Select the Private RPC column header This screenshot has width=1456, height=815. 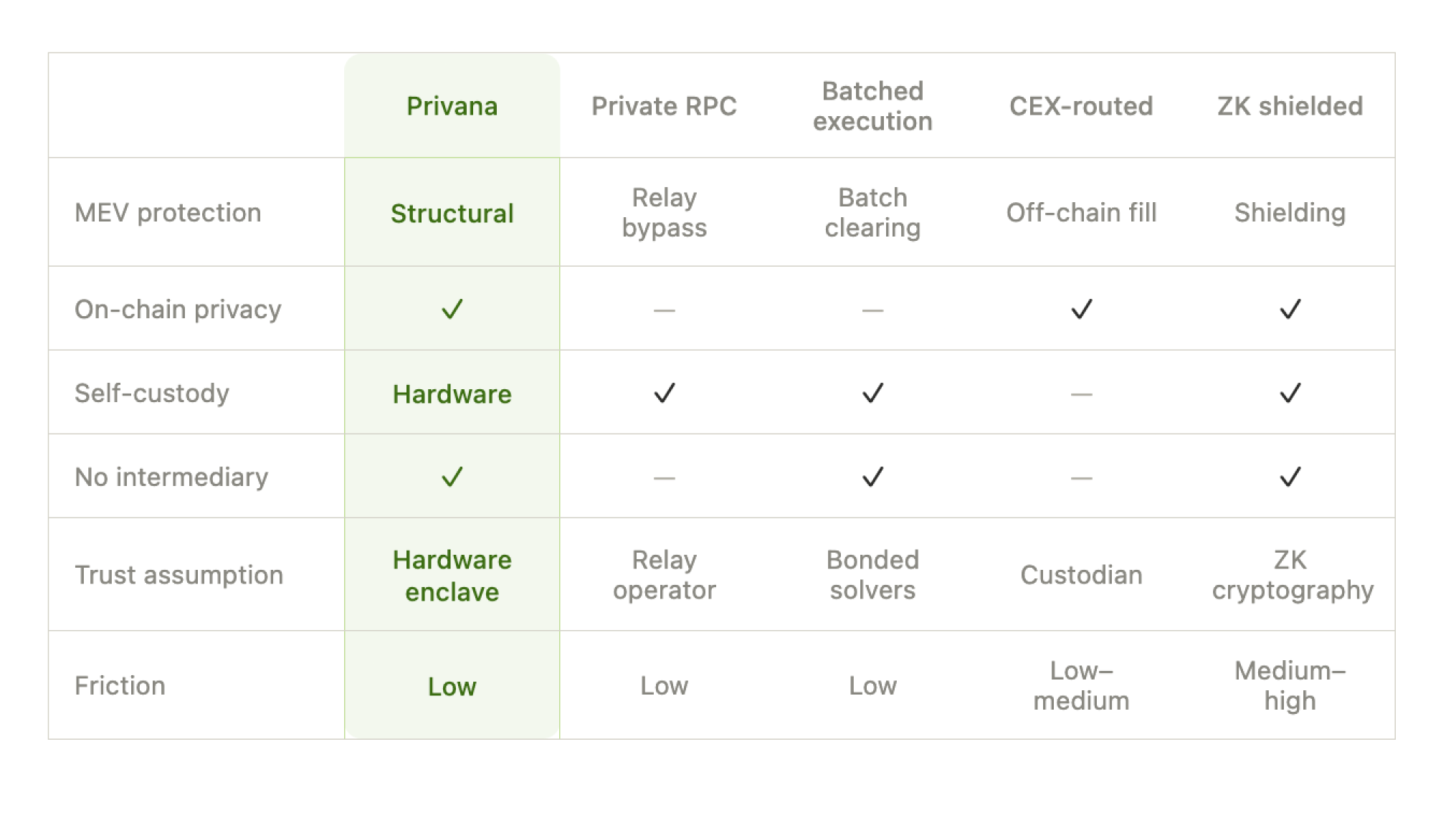(x=664, y=106)
